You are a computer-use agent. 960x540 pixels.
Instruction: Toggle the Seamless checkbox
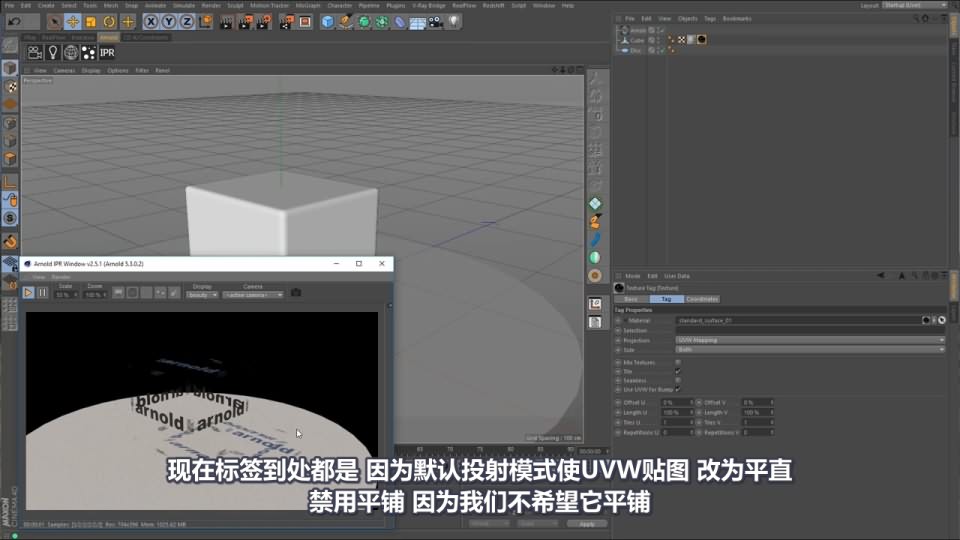point(678,380)
